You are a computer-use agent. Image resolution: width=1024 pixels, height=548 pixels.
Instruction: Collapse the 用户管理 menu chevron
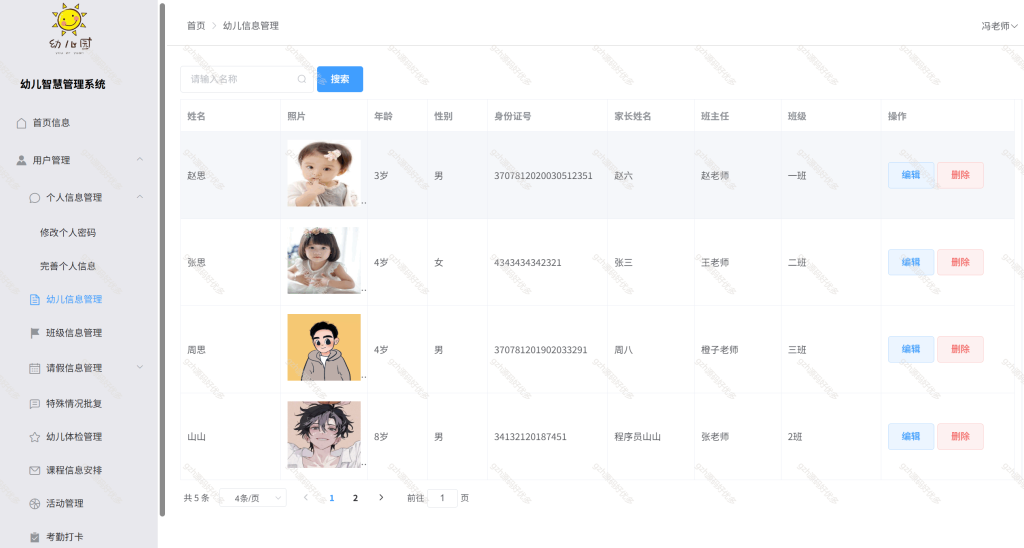(x=140, y=159)
